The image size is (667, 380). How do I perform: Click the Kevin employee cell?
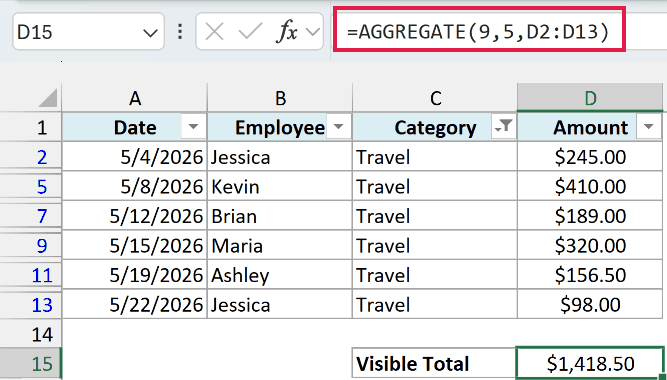(x=280, y=186)
